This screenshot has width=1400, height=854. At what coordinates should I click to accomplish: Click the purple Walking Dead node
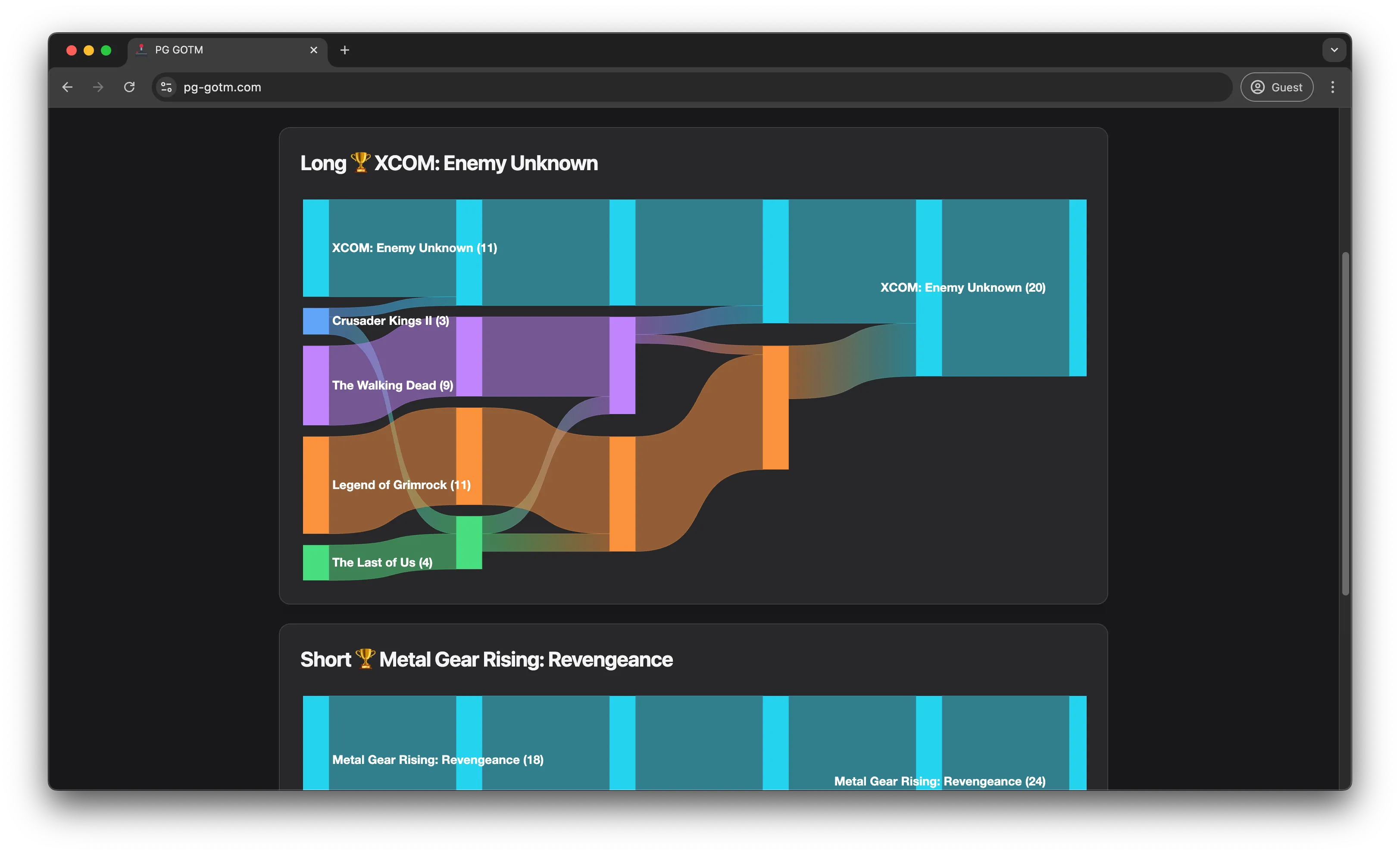click(x=316, y=386)
